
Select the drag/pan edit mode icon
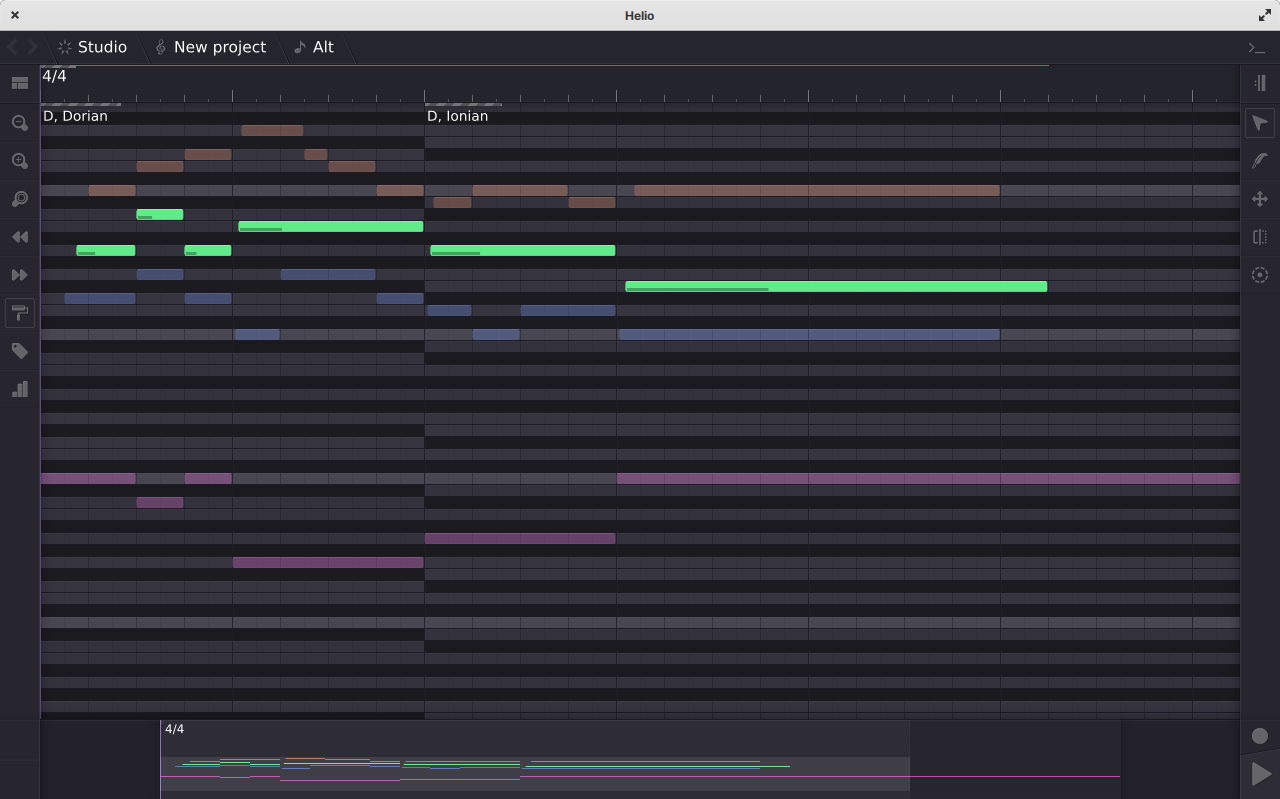point(1260,199)
